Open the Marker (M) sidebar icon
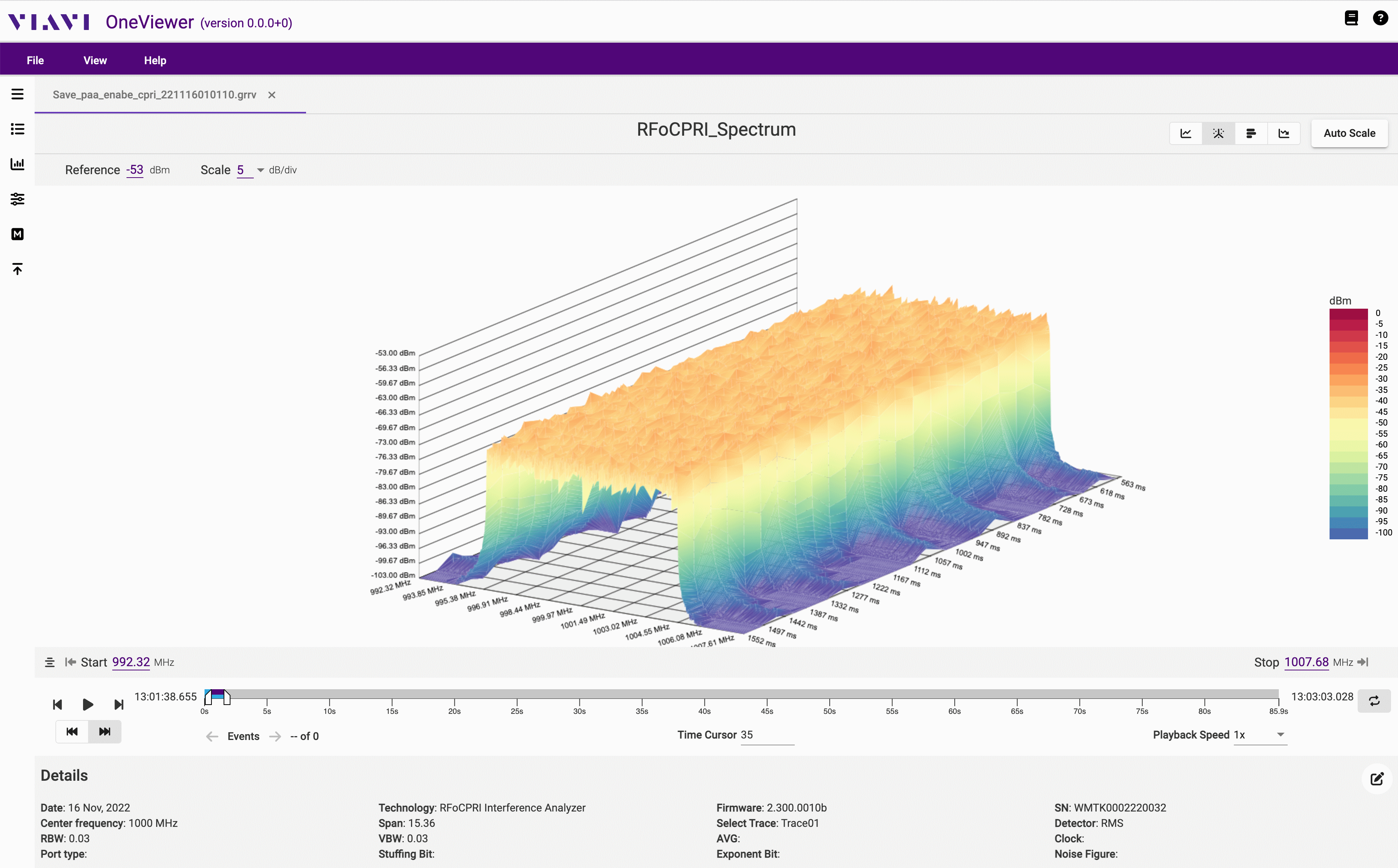Viewport: 1398px width, 868px height. [x=17, y=234]
